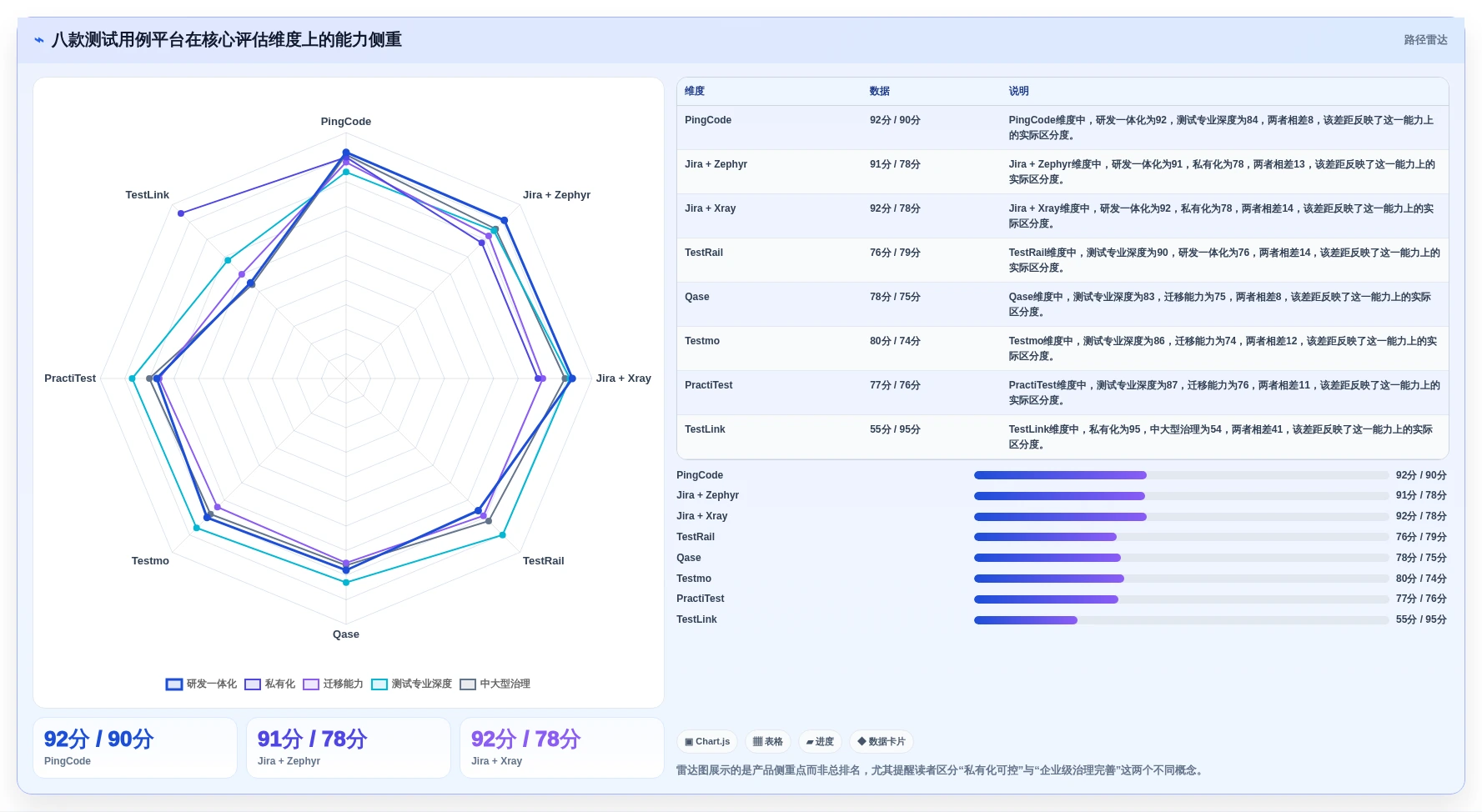Viewport: 1482px width, 812px height.
Task: Click the Qase progress bar
Action: pos(1181,558)
